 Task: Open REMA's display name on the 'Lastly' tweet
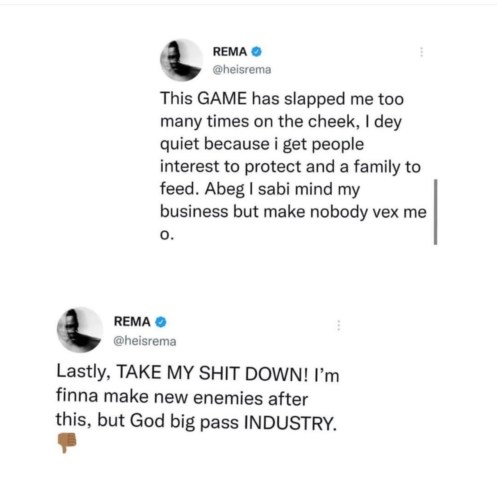pos(132,322)
